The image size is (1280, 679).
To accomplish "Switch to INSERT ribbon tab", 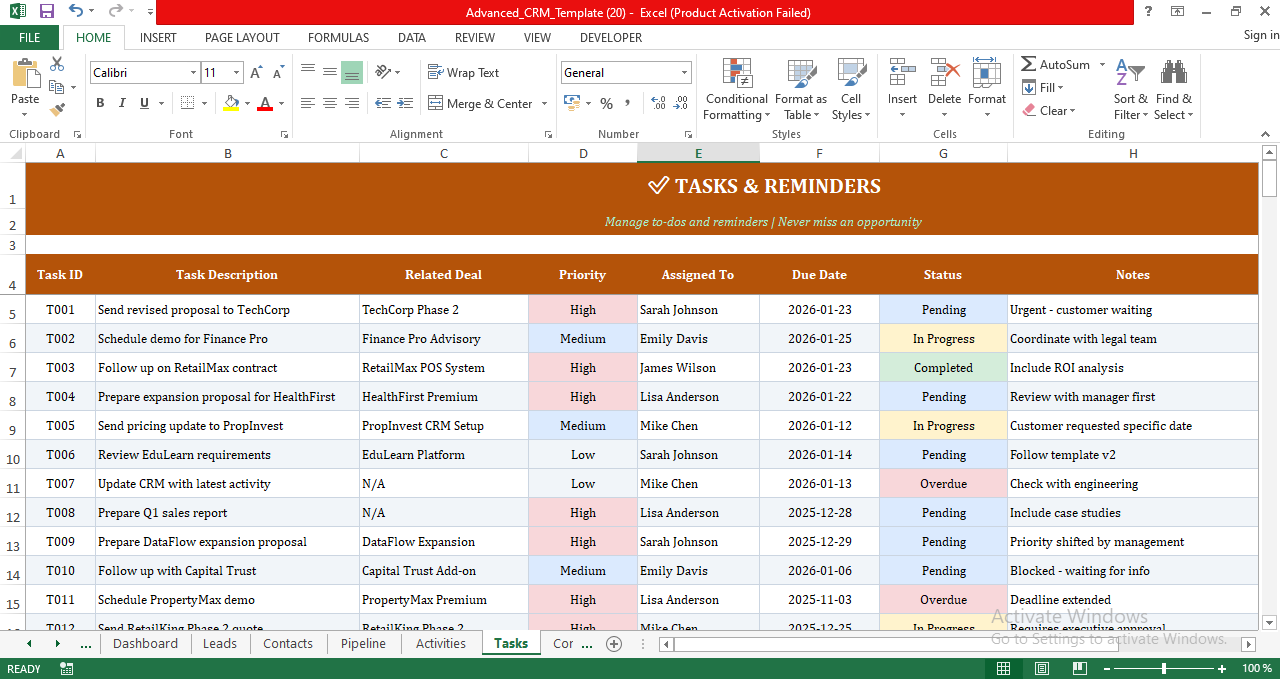I will 158,37.
